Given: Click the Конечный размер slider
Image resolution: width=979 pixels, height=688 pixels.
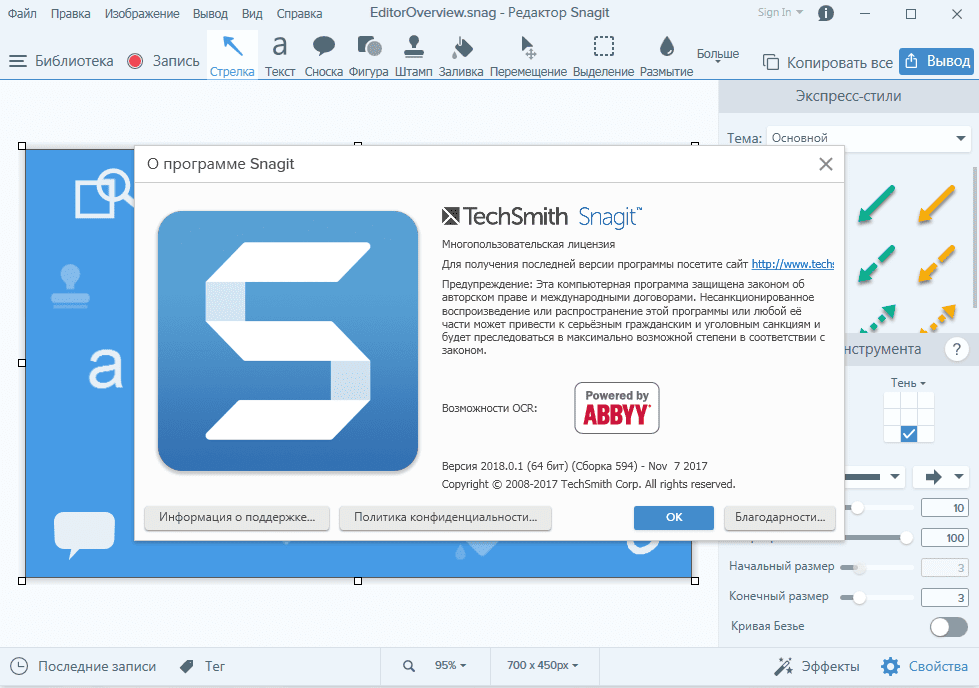Looking at the screenshot, I should coord(877,597).
